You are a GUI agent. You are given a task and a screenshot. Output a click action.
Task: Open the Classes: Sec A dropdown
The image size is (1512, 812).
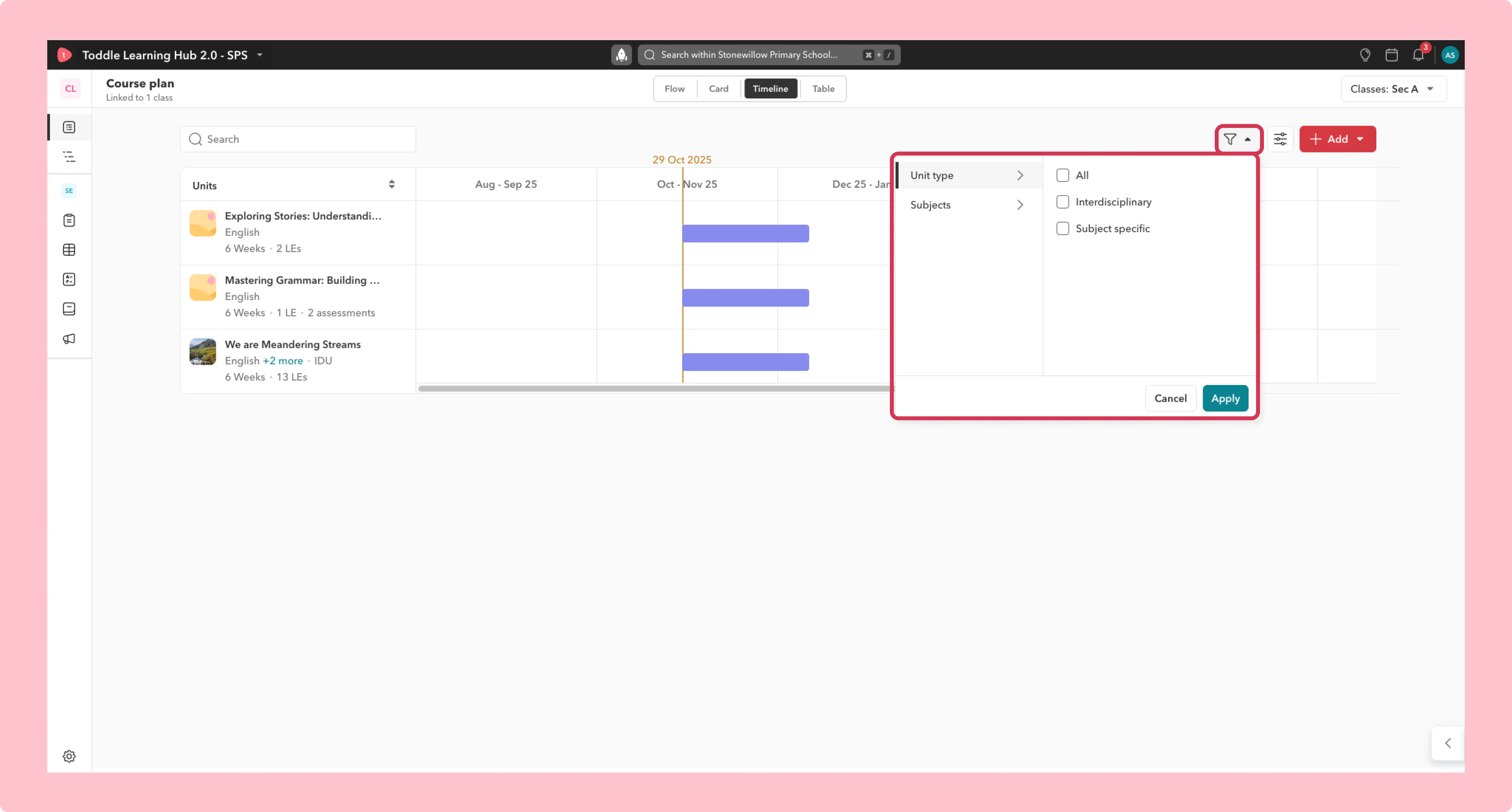(x=1393, y=89)
